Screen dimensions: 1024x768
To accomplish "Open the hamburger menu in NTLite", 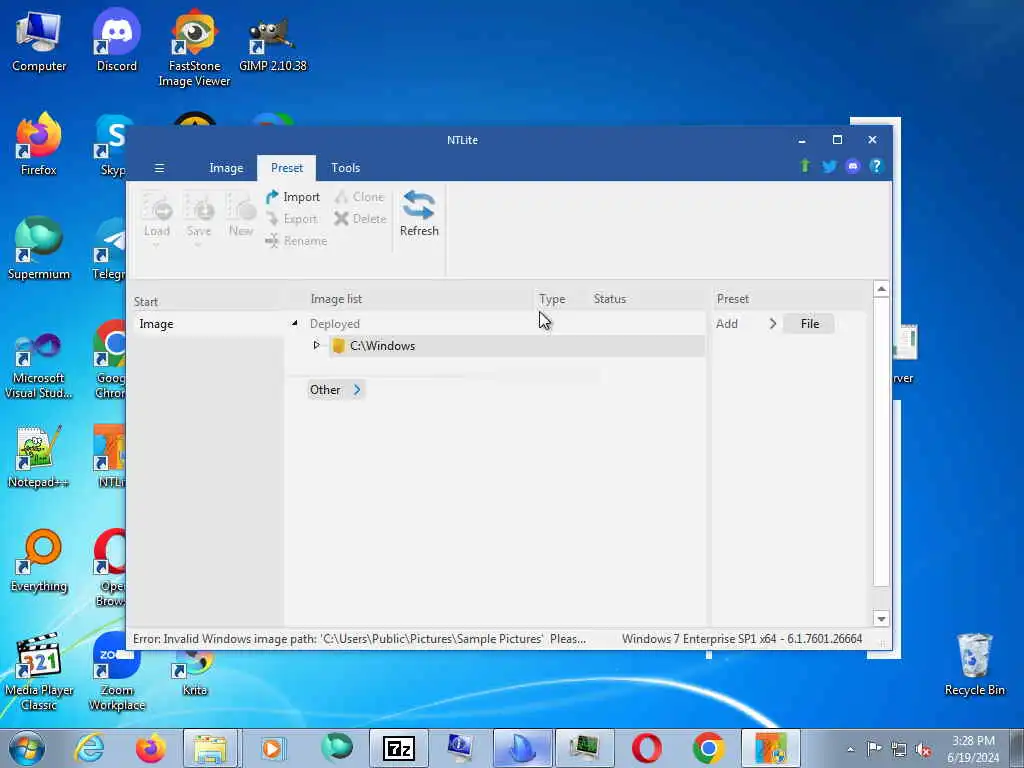I will pyautogui.click(x=159, y=168).
